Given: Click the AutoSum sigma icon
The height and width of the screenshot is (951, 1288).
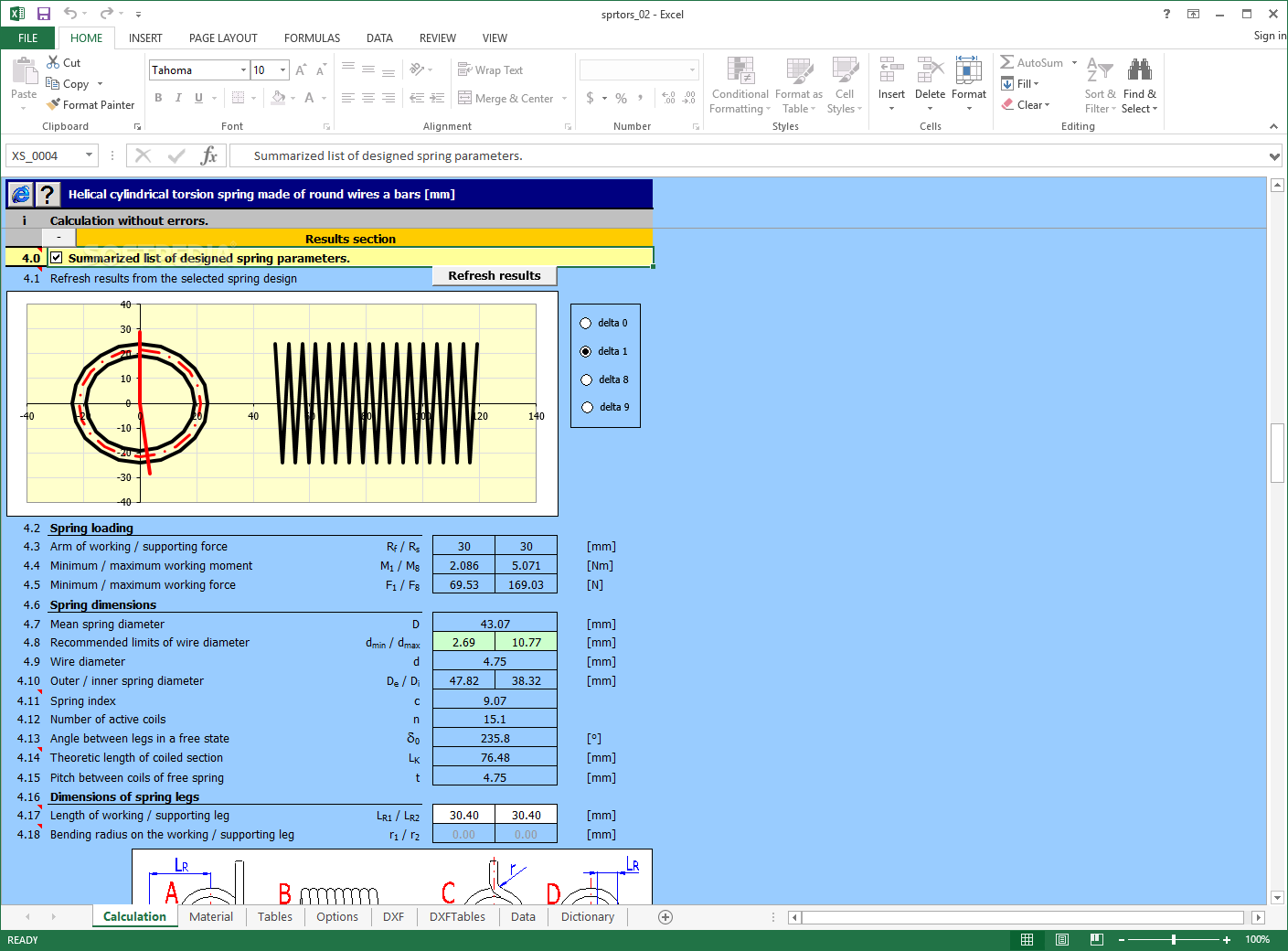Looking at the screenshot, I should pyautogui.click(x=1006, y=62).
